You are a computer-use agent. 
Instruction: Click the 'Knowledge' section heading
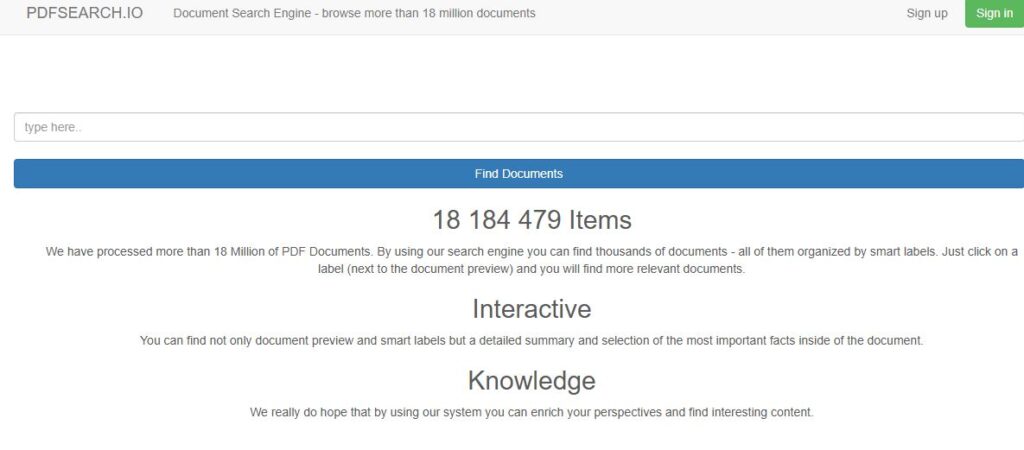click(531, 380)
